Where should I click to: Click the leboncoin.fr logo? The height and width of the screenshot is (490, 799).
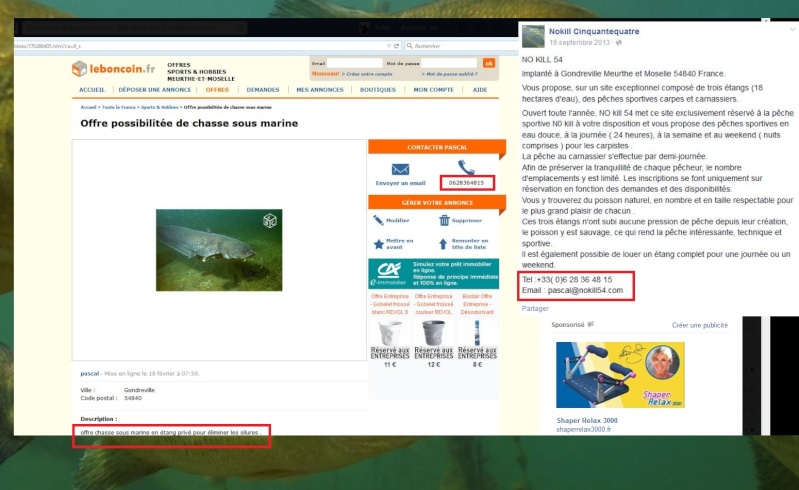pos(113,69)
